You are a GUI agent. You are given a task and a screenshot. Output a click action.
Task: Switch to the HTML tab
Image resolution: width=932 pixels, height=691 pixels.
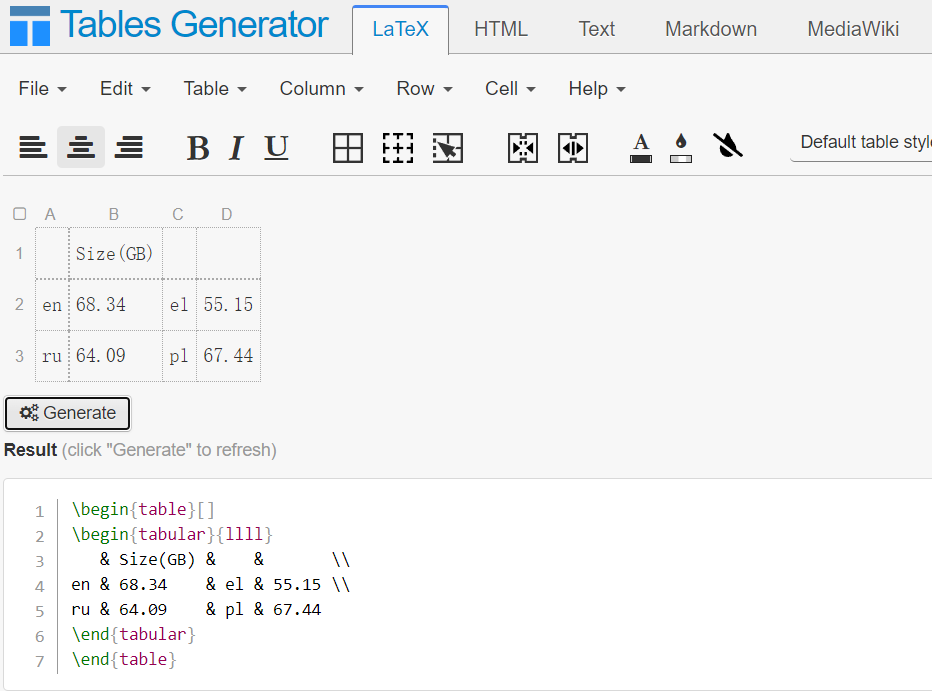click(x=501, y=29)
